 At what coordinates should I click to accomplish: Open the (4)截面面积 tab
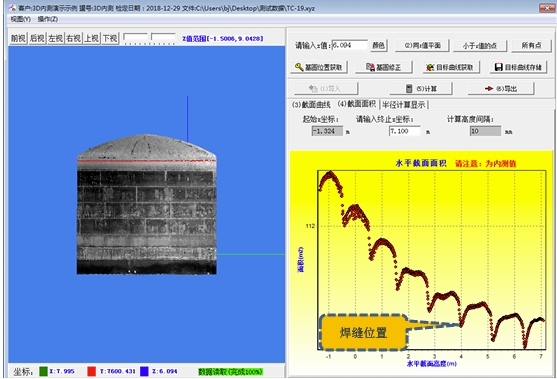pyautogui.click(x=357, y=104)
